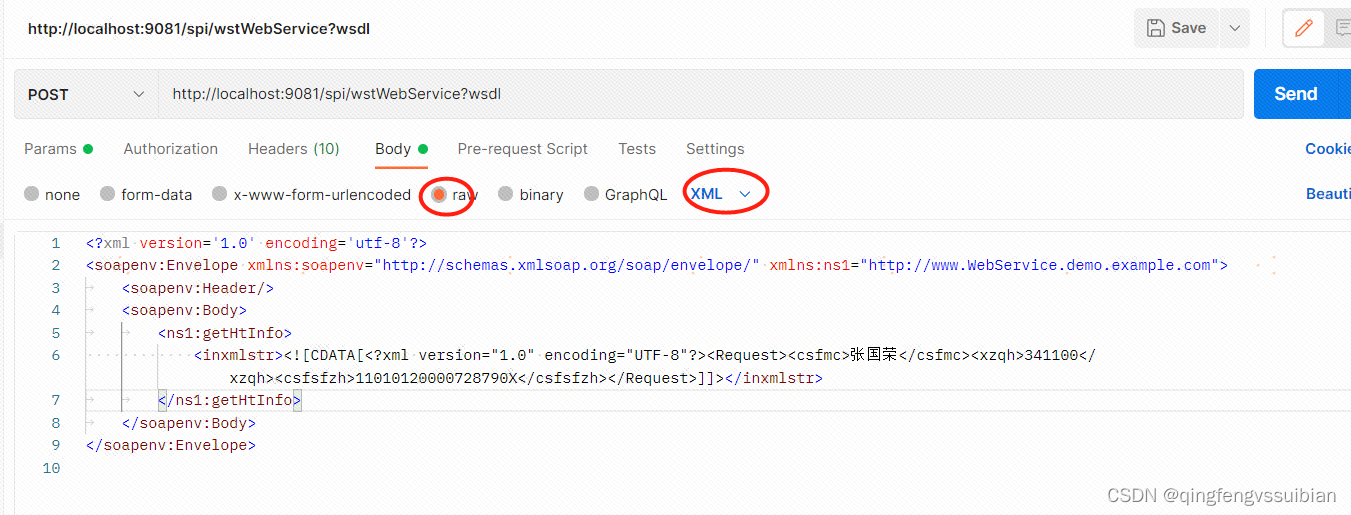Viewport: 1351px width, 515px height.
Task: Click the closing soapenv:Envelope tag
Action: (171, 445)
